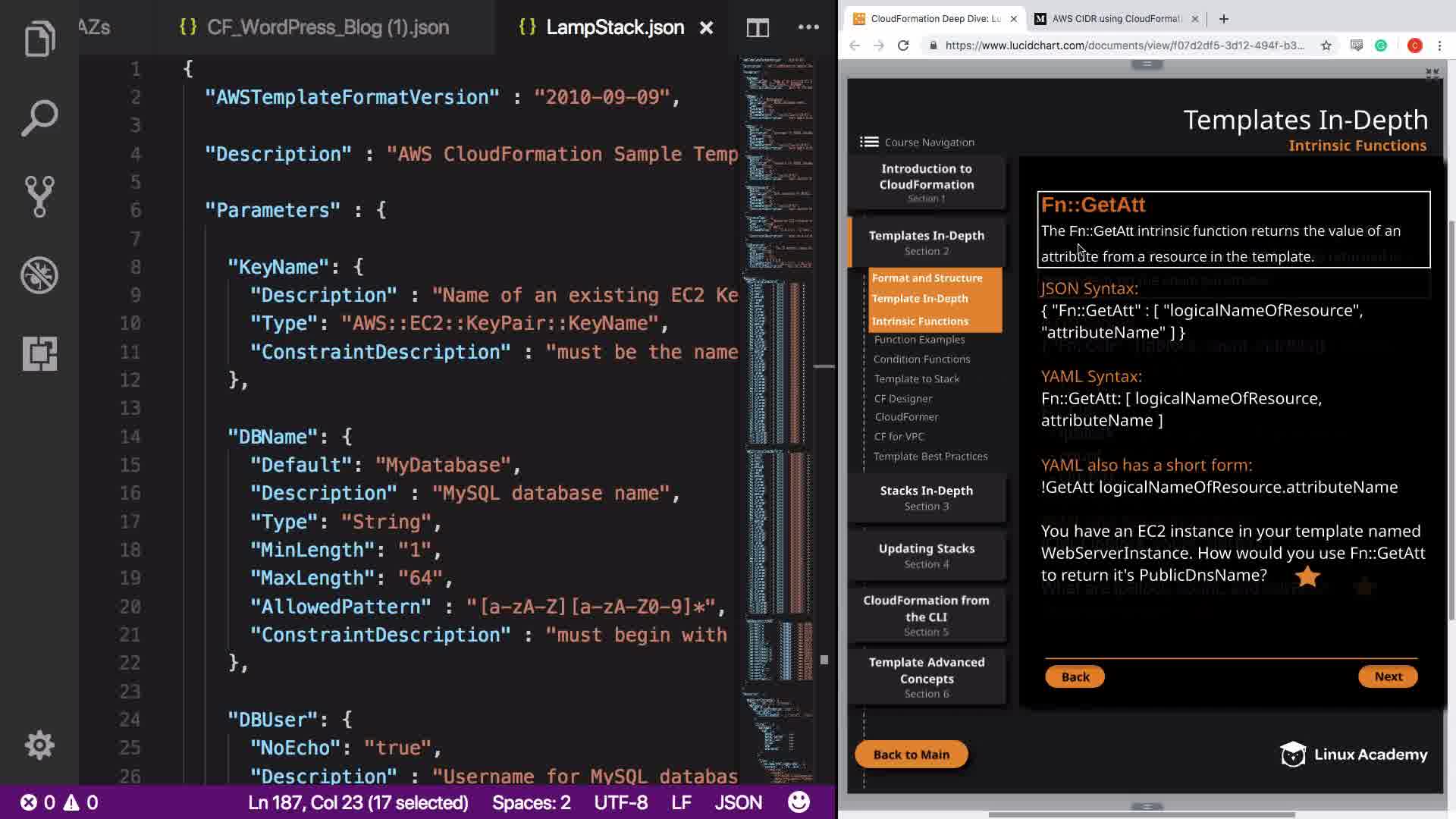Bookmark page with star icon
This screenshot has width=1456, height=819.
coord(1326,45)
